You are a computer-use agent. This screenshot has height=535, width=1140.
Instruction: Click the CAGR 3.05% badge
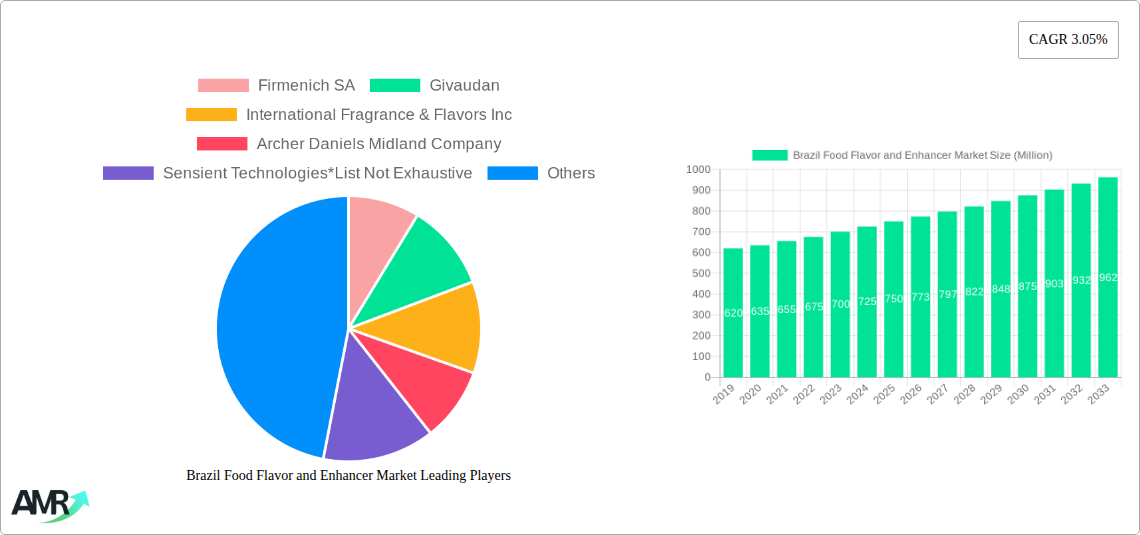1067,40
